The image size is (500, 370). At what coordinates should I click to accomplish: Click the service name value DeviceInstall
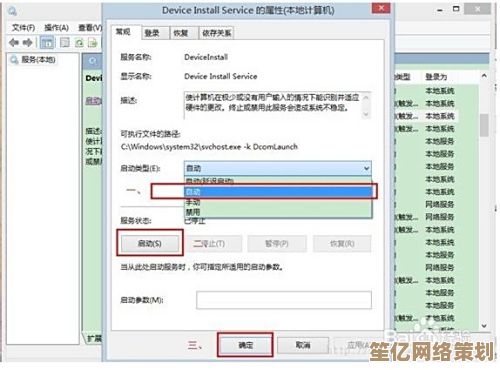(206, 57)
